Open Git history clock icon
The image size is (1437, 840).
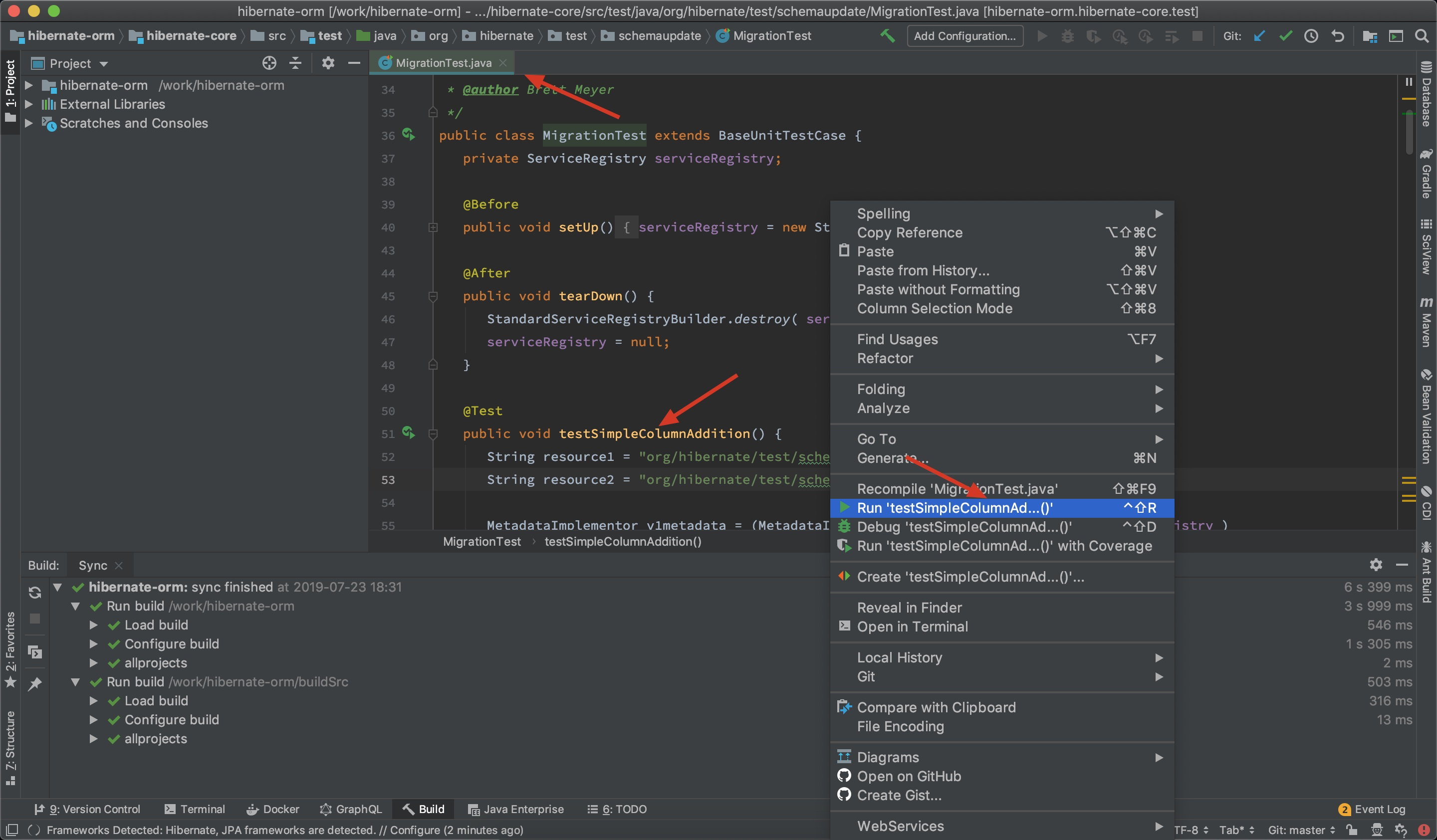(x=1311, y=36)
